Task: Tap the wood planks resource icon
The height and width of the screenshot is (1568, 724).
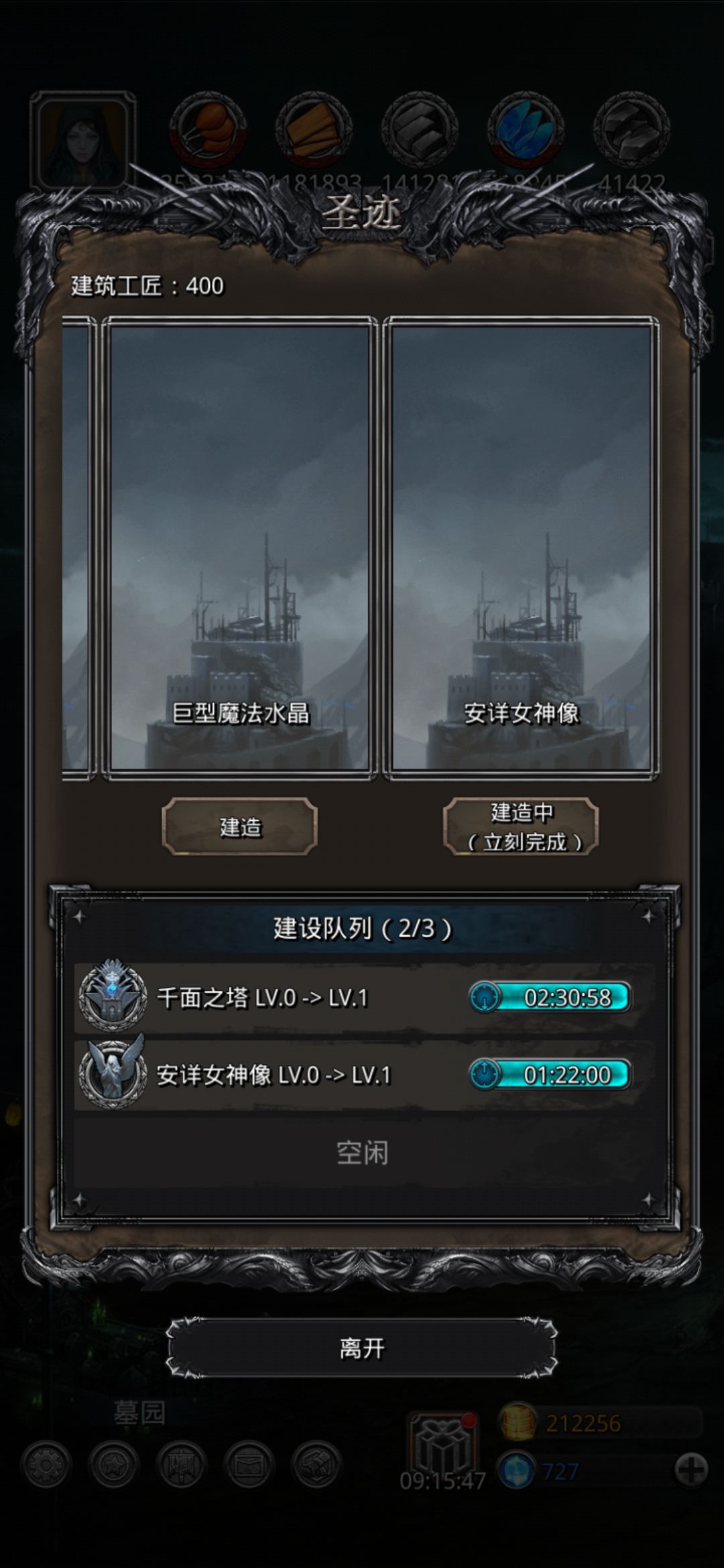Action: (x=314, y=130)
